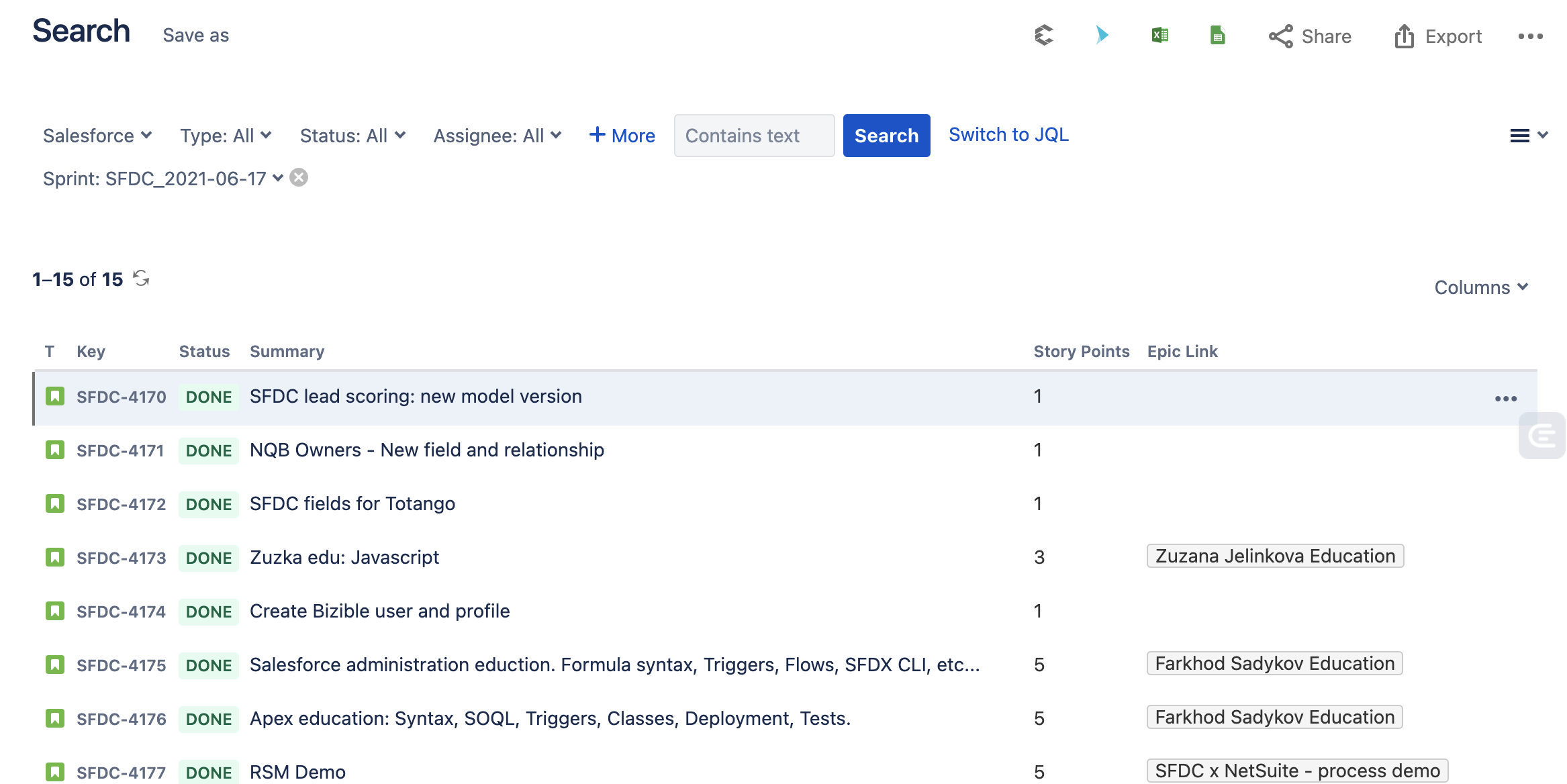Expand the Sprint: SFDC_2021-06-17 filter

pyautogui.click(x=162, y=179)
